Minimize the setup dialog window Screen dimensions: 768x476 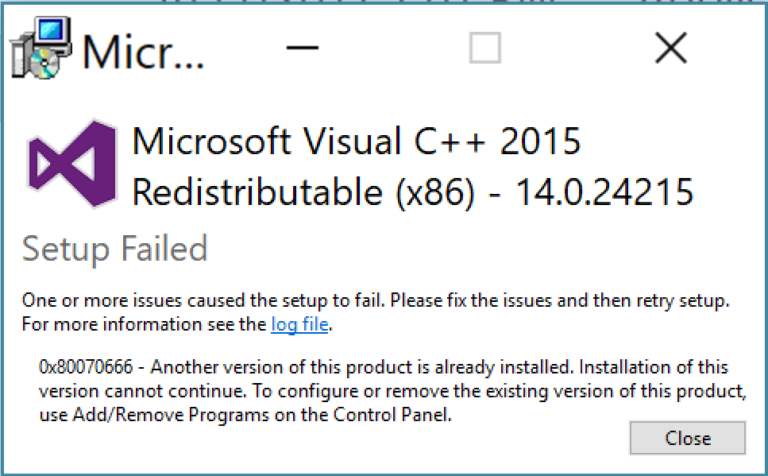(302, 48)
